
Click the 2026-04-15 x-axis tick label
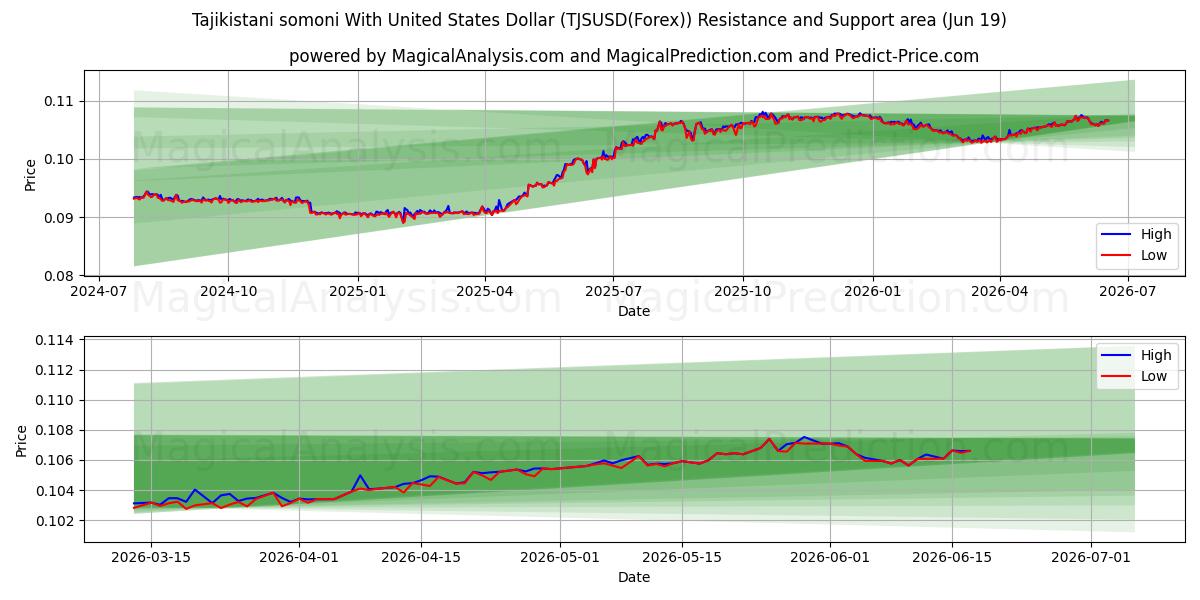(421, 558)
